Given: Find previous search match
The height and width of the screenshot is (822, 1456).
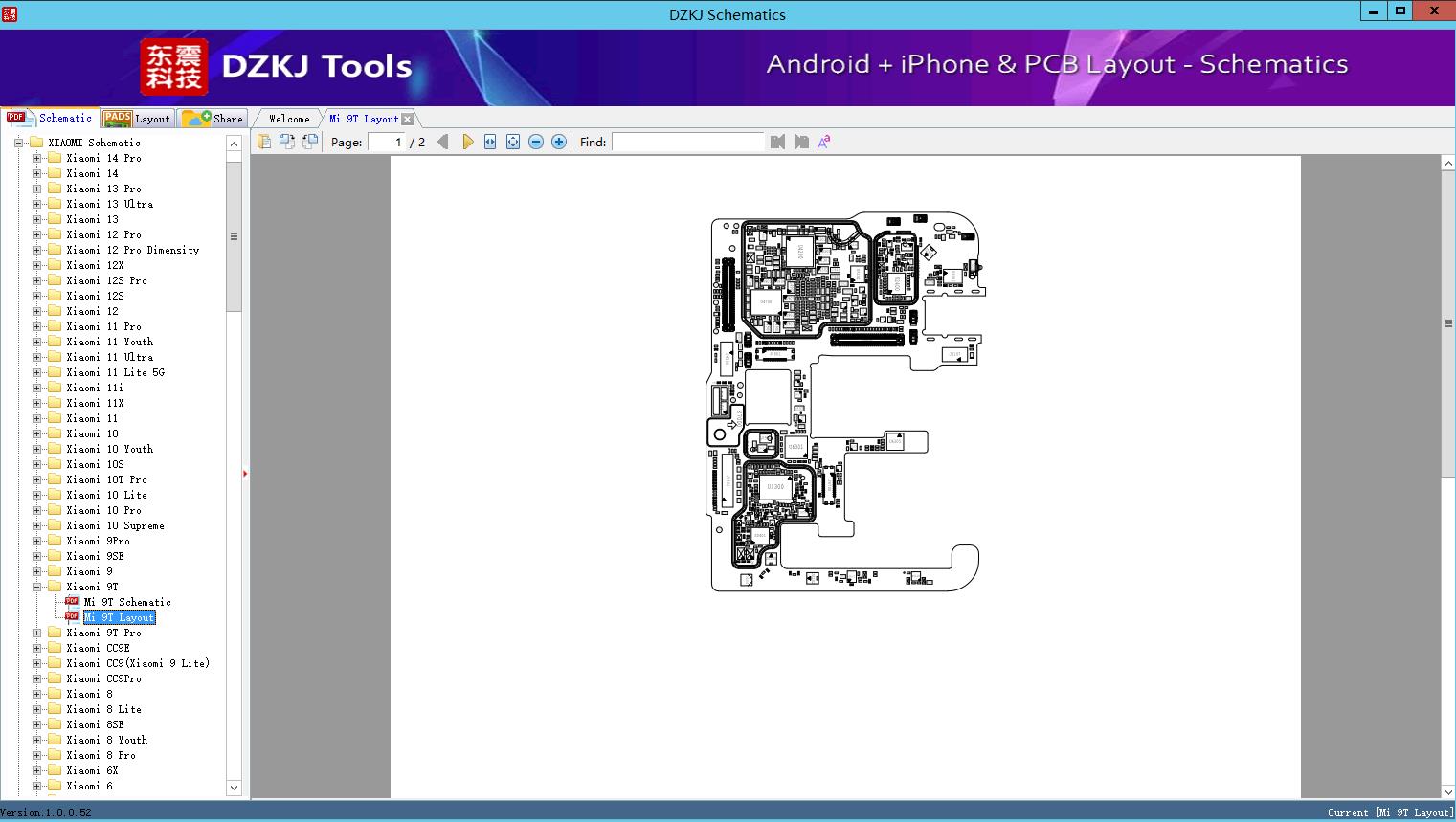Looking at the screenshot, I should point(777,142).
